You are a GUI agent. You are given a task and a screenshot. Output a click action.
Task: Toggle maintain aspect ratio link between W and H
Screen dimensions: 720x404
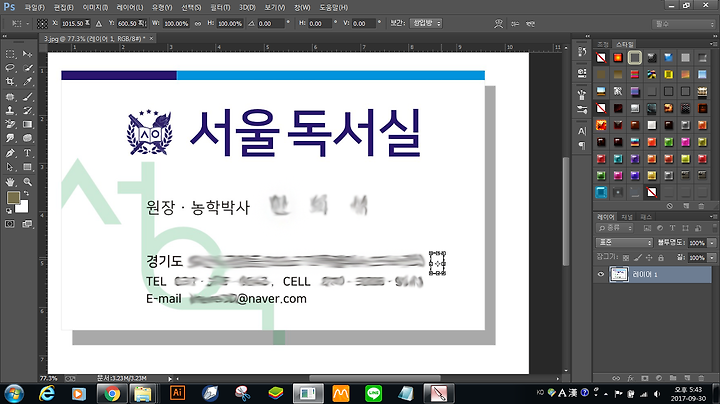pyautogui.click(x=197, y=23)
